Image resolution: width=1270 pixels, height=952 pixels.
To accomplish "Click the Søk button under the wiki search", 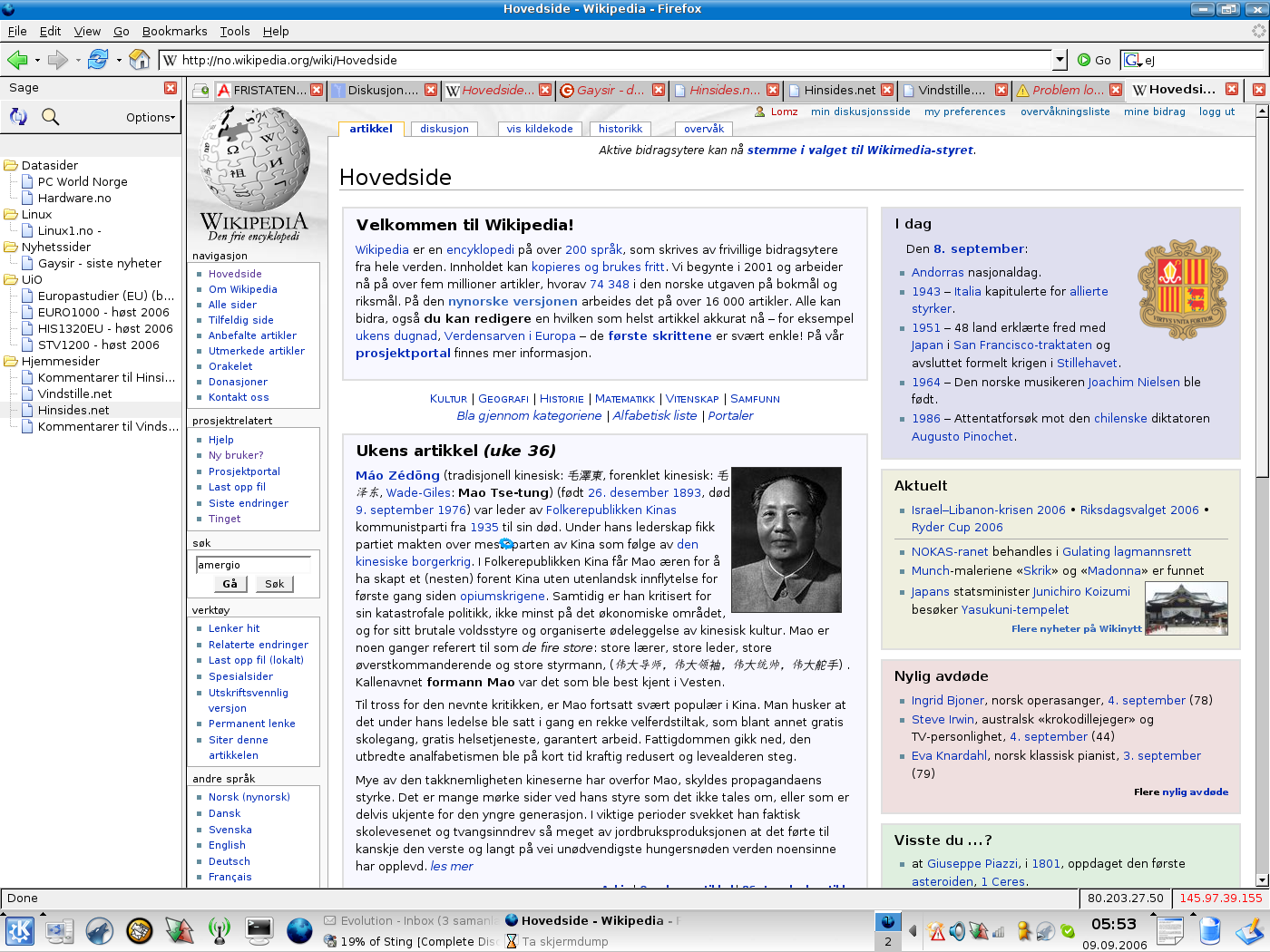I will (275, 584).
